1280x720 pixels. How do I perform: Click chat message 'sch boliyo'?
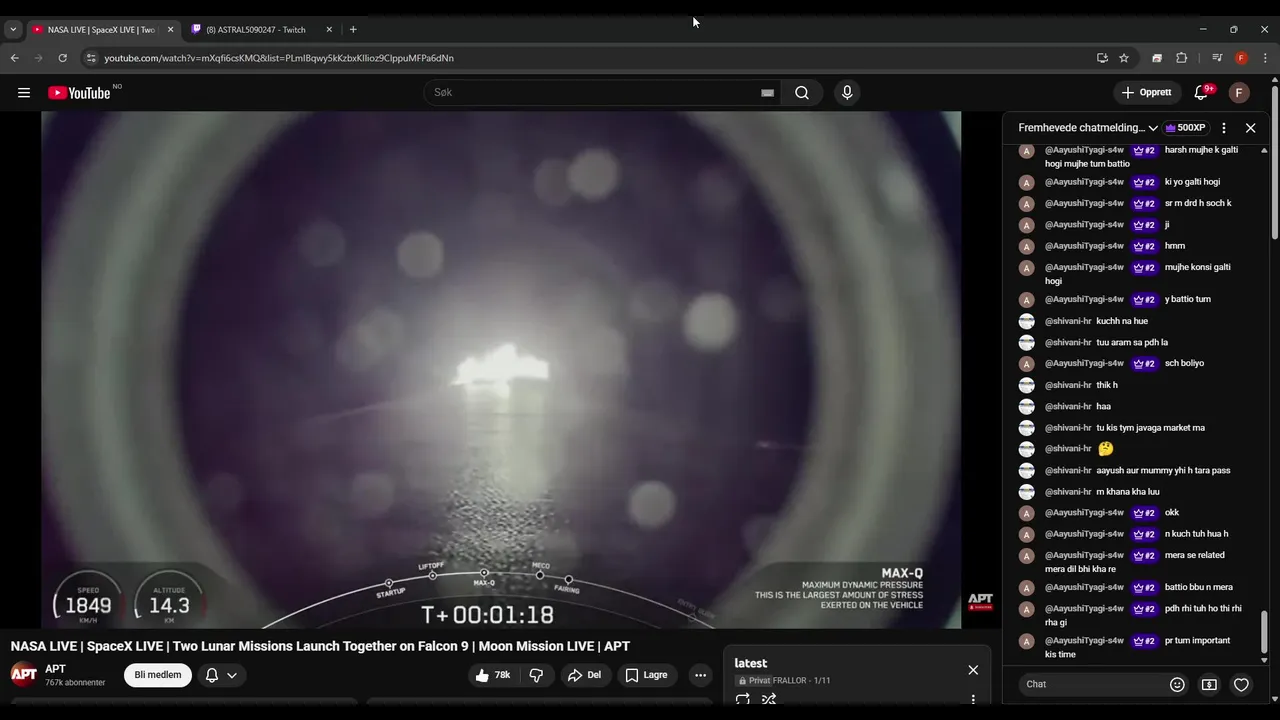[x=1184, y=363]
